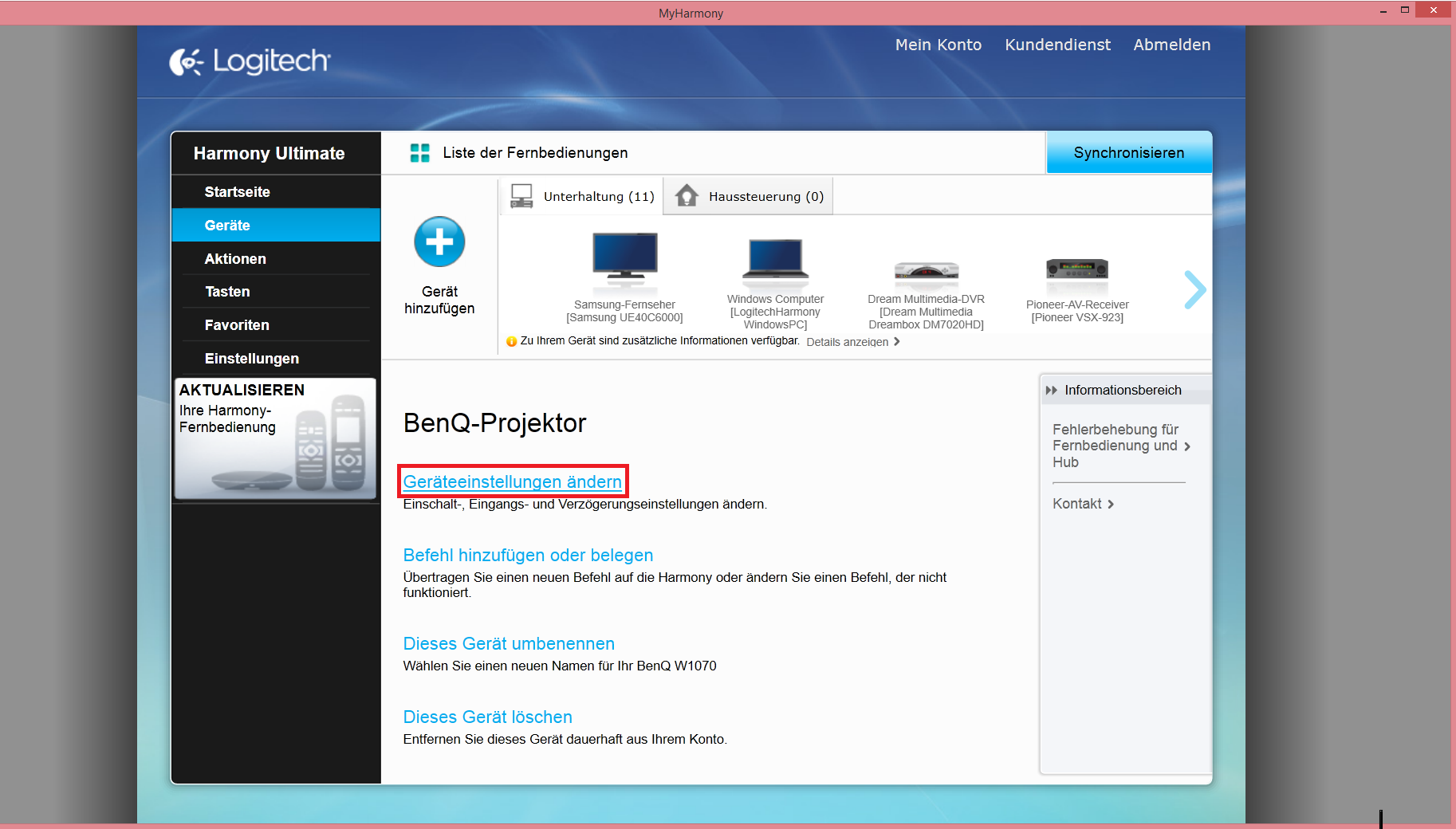Open Einstellungen in the sidebar
This screenshot has height=829, width=1456.
[251, 359]
